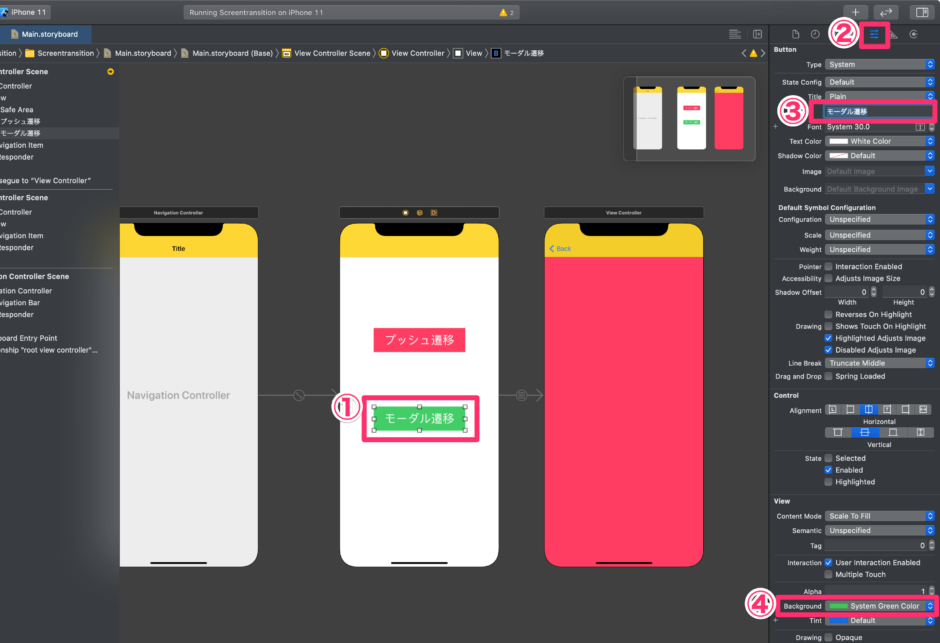
Task: Open the Connections inspector
Action: coord(914,33)
